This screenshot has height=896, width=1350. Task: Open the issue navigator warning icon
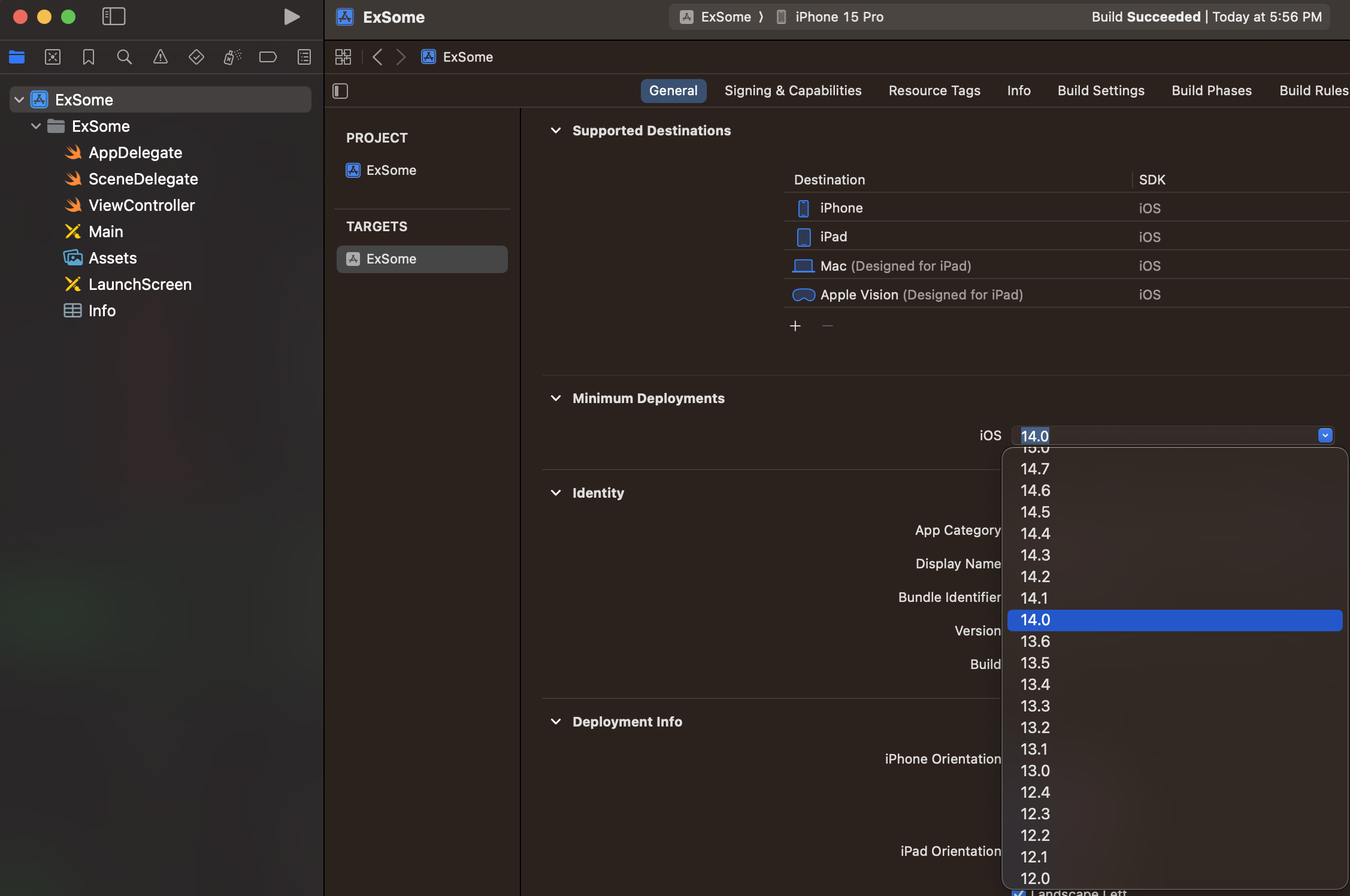click(x=160, y=57)
